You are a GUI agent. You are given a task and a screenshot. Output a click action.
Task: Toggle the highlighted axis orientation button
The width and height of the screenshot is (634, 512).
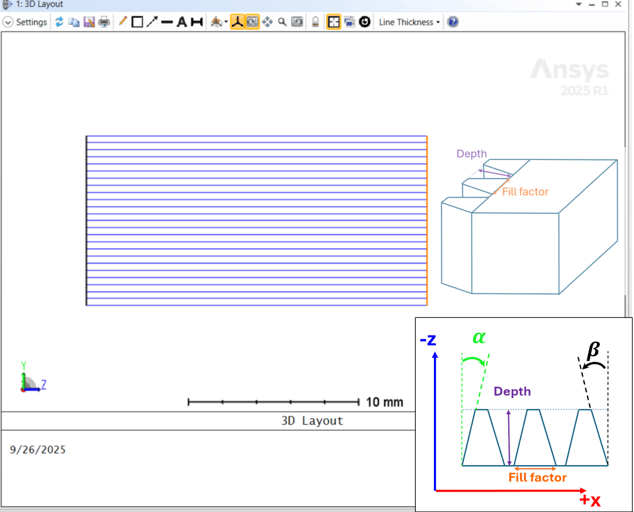pyautogui.click(x=237, y=22)
